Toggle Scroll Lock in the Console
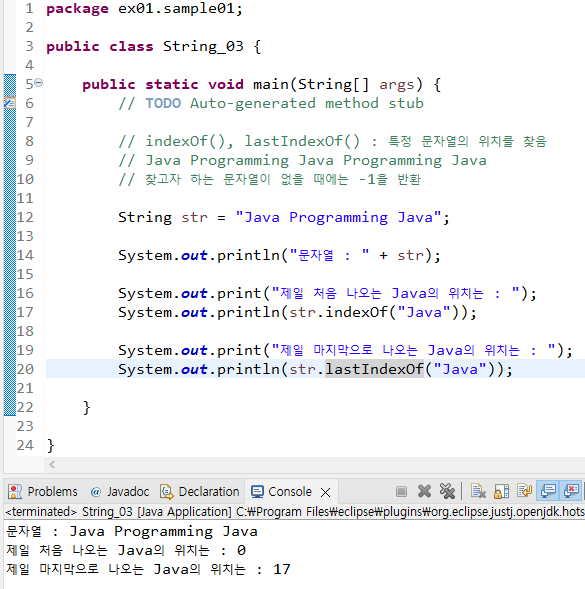This screenshot has width=585, height=589. [x=502, y=491]
